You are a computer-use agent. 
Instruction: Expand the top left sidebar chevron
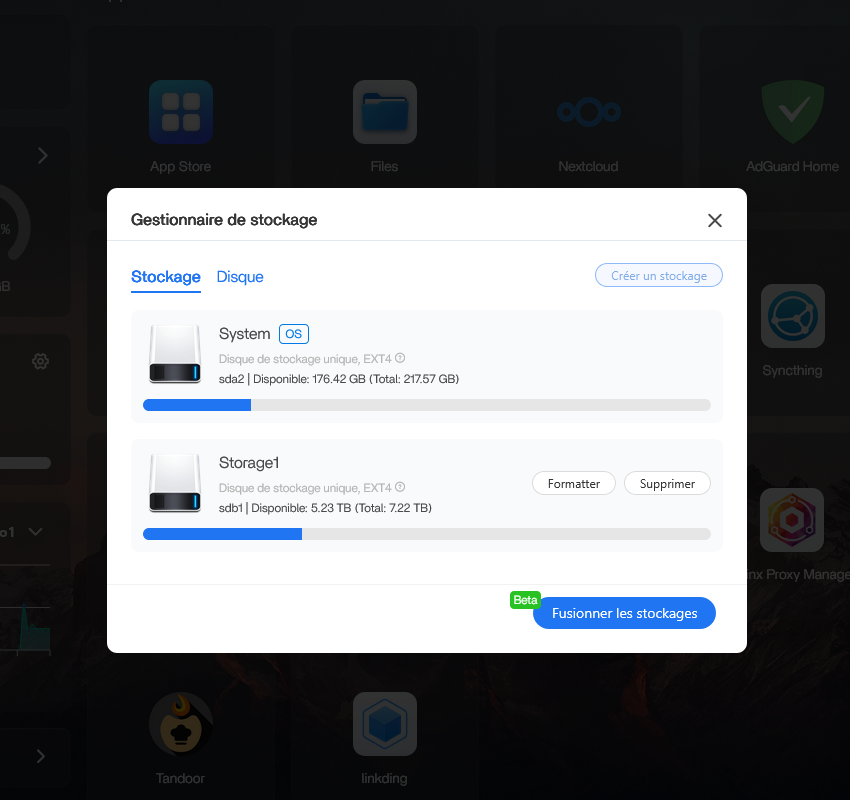point(42,155)
